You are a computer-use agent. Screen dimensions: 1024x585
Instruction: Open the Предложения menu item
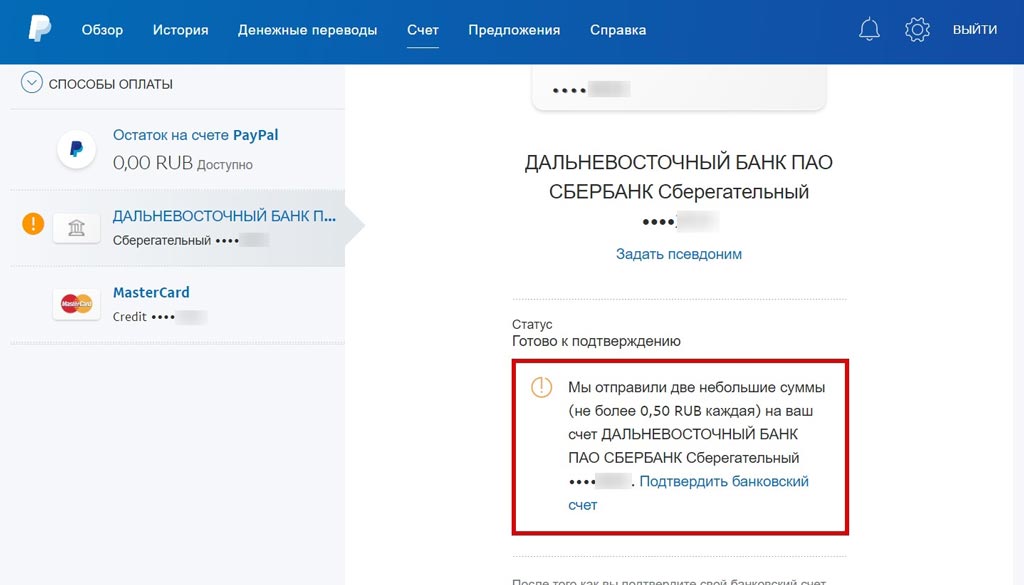[514, 30]
